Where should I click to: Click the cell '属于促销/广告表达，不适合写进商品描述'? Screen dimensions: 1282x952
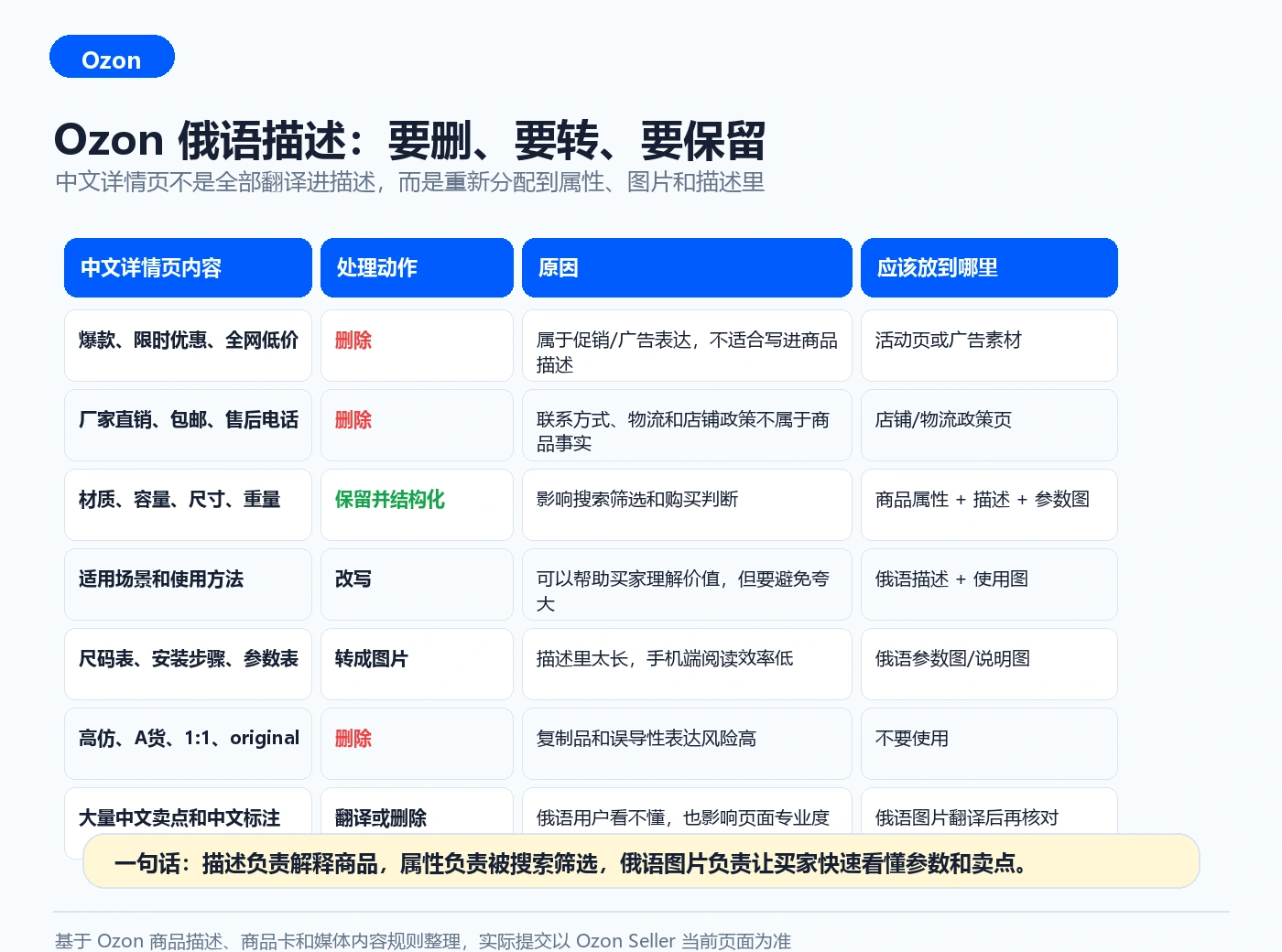[x=687, y=345]
